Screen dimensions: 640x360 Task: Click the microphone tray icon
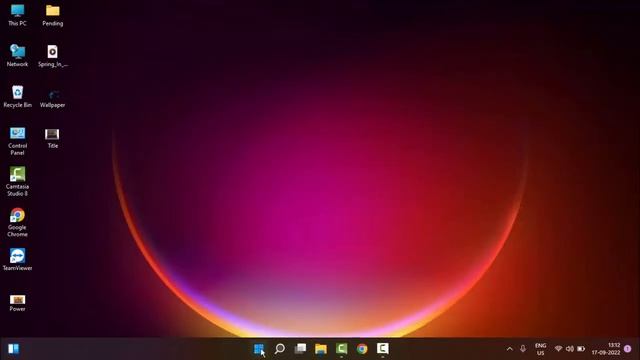(523, 349)
